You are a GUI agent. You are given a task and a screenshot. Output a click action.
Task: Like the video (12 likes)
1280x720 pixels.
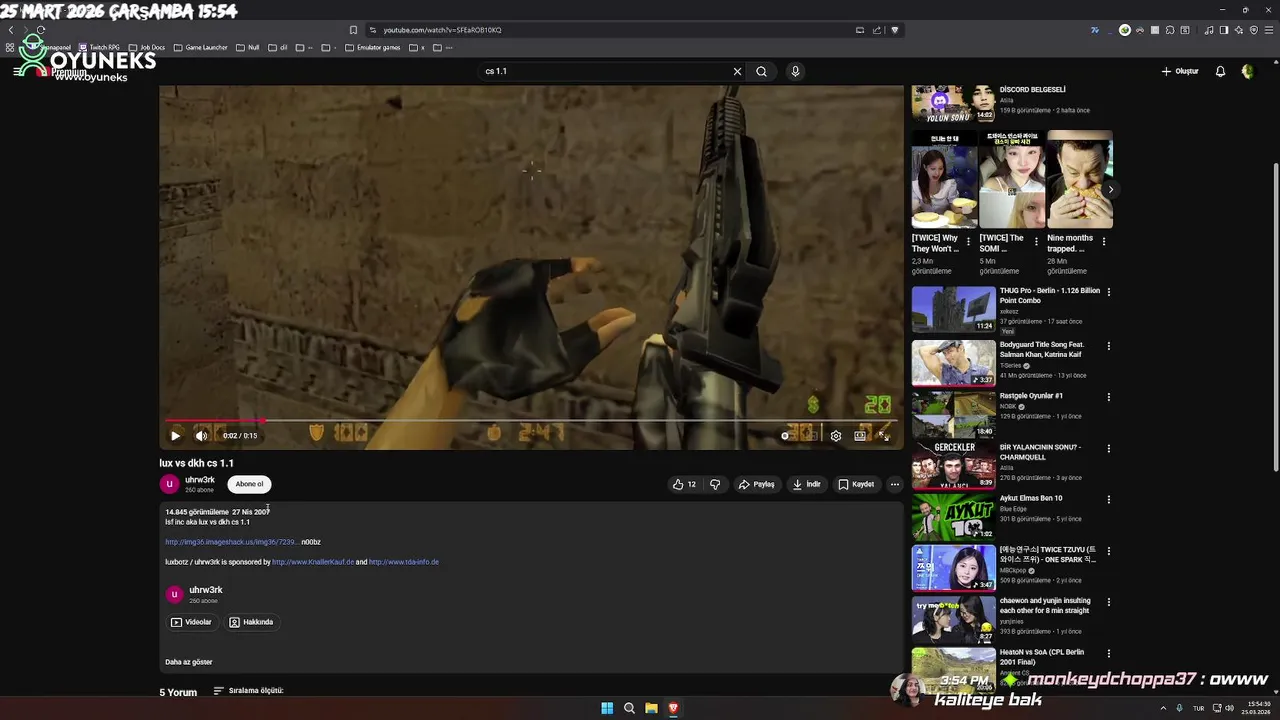click(x=685, y=484)
